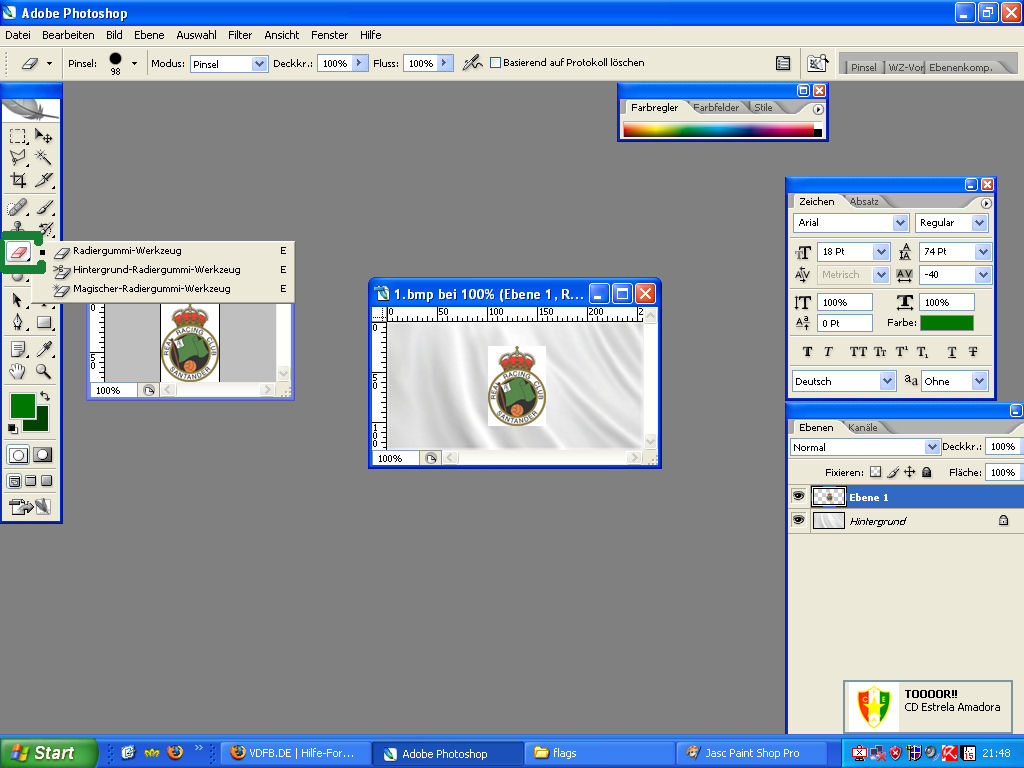Click the Windows Start button

coord(49,753)
